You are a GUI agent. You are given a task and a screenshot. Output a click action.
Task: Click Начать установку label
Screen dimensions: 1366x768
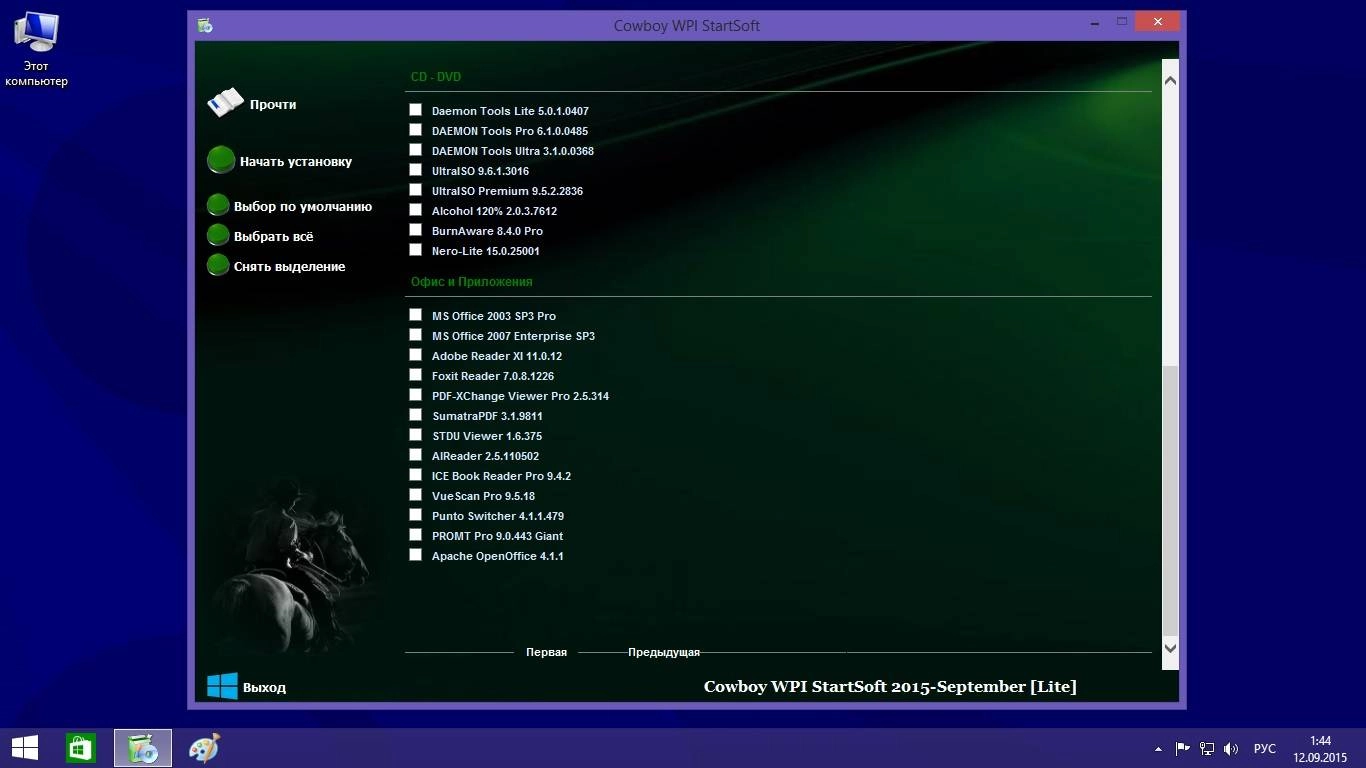tap(296, 161)
